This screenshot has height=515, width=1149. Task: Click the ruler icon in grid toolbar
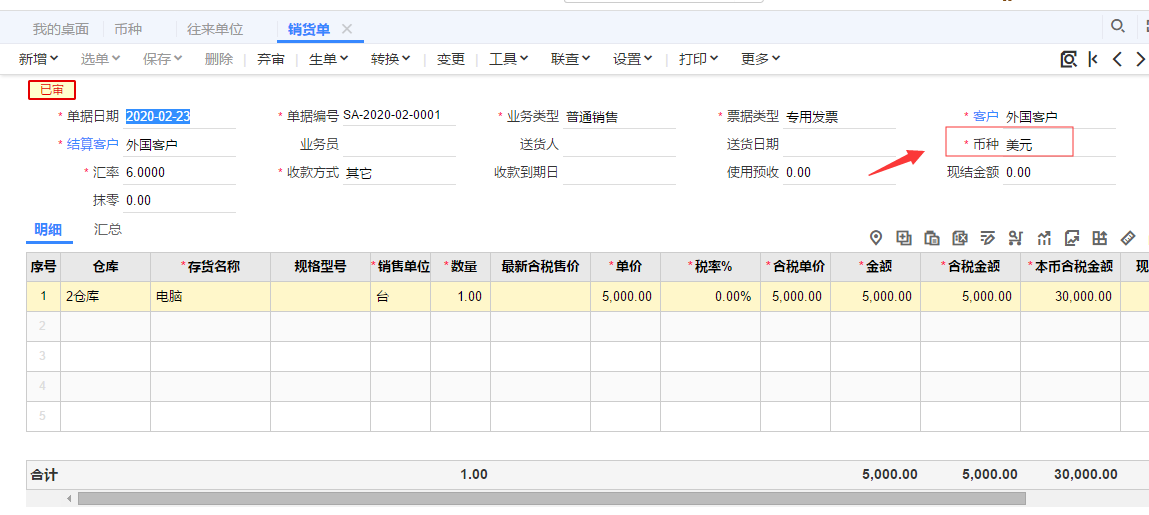tap(1128, 238)
